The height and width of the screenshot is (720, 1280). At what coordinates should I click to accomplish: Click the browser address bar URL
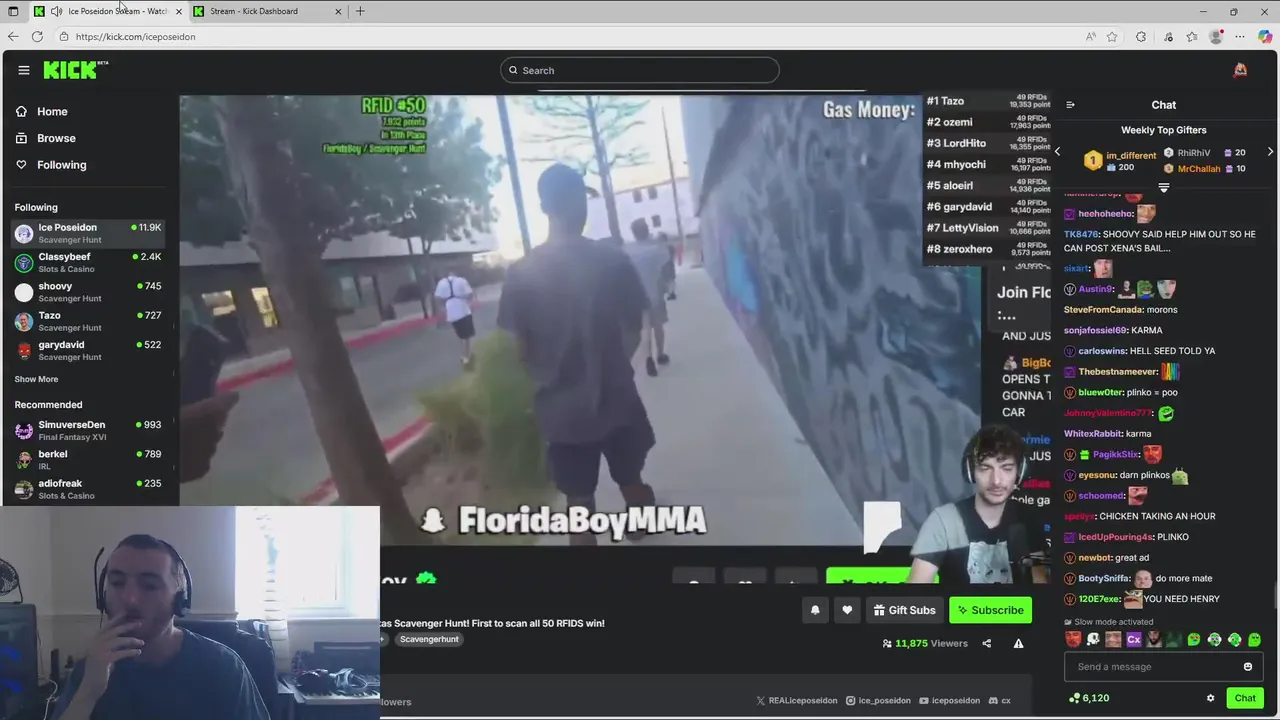click(x=136, y=36)
